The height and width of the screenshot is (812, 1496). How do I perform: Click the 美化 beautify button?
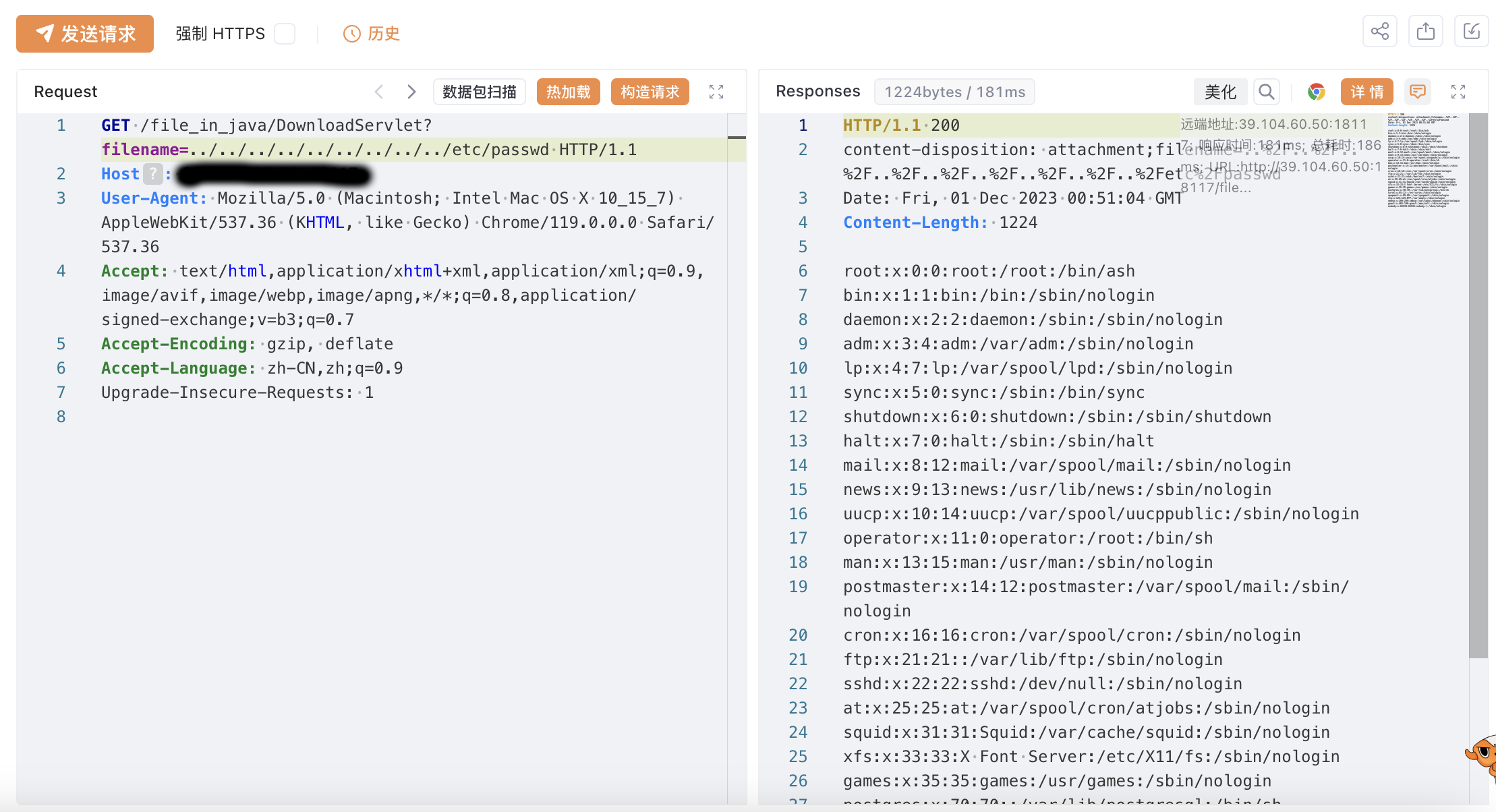(x=1220, y=92)
